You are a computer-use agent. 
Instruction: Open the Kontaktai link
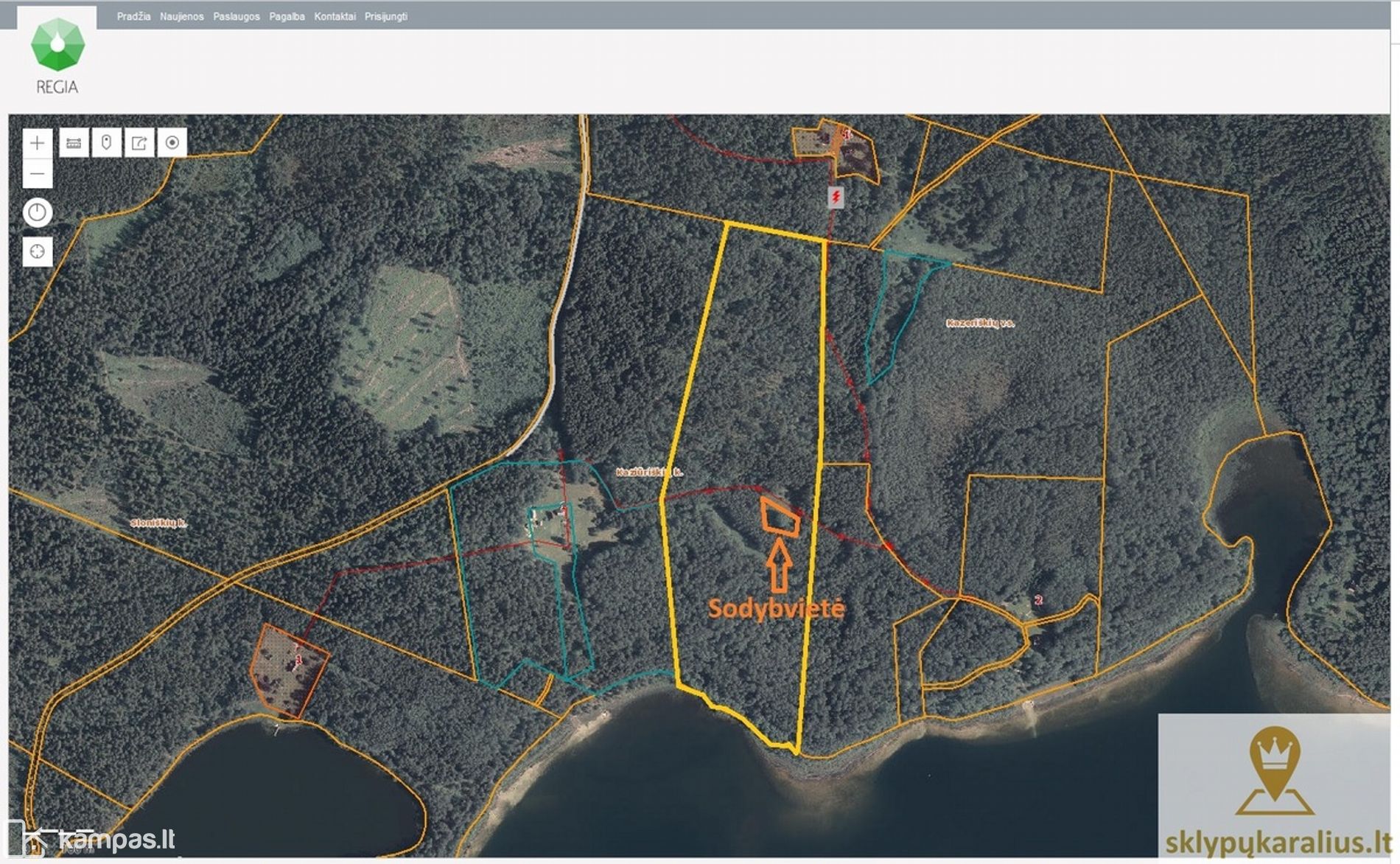click(335, 16)
